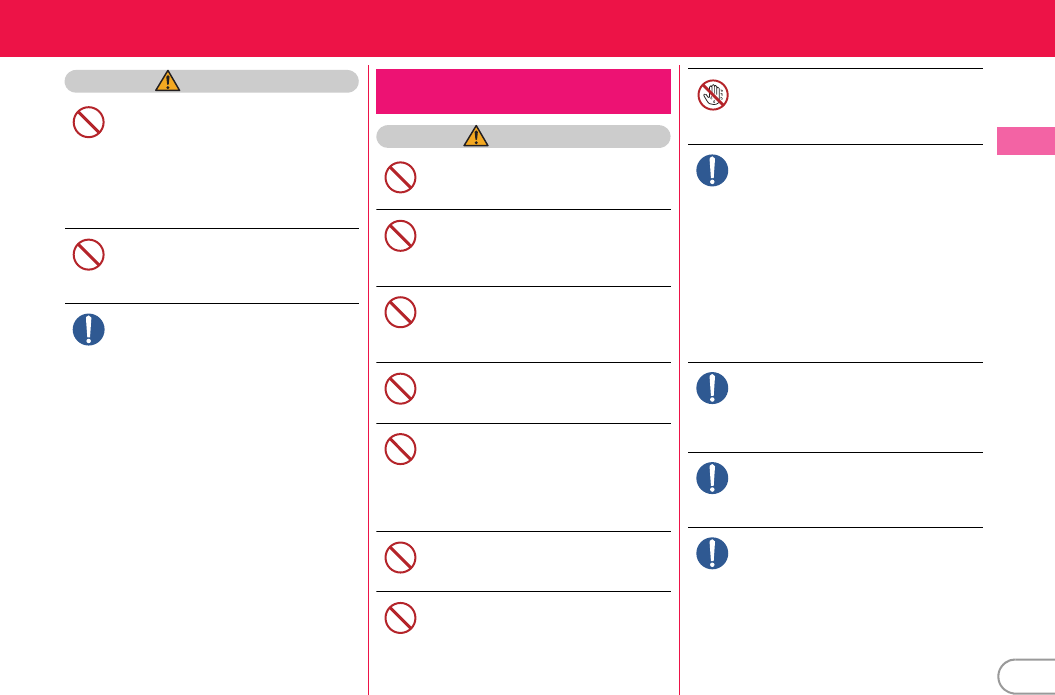The image size is (1055, 695).
Task: Click the topmost prohibition icon in left column
Action: pos(88,122)
